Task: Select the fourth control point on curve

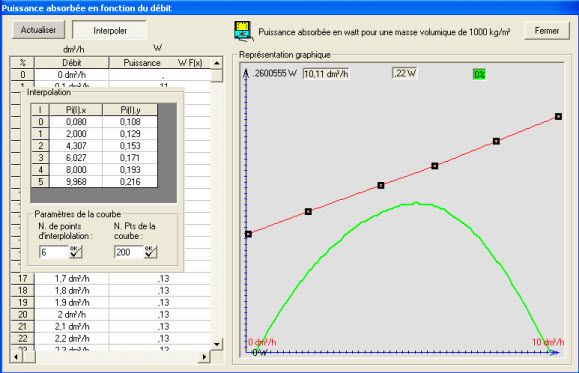Action: pos(435,166)
